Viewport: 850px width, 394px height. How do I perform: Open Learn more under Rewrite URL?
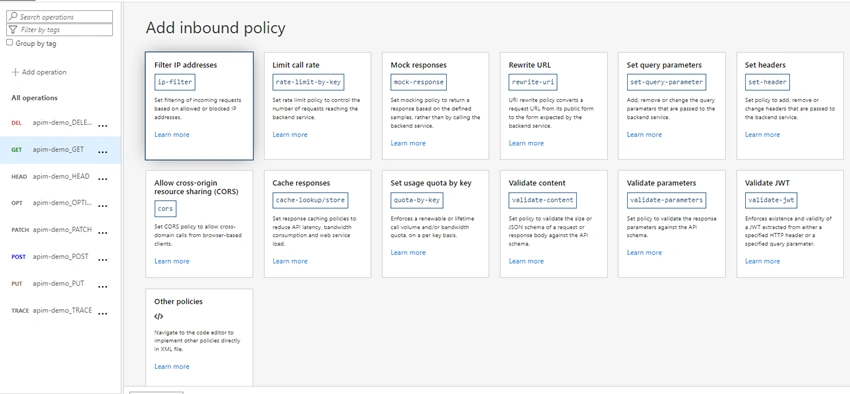(x=526, y=143)
